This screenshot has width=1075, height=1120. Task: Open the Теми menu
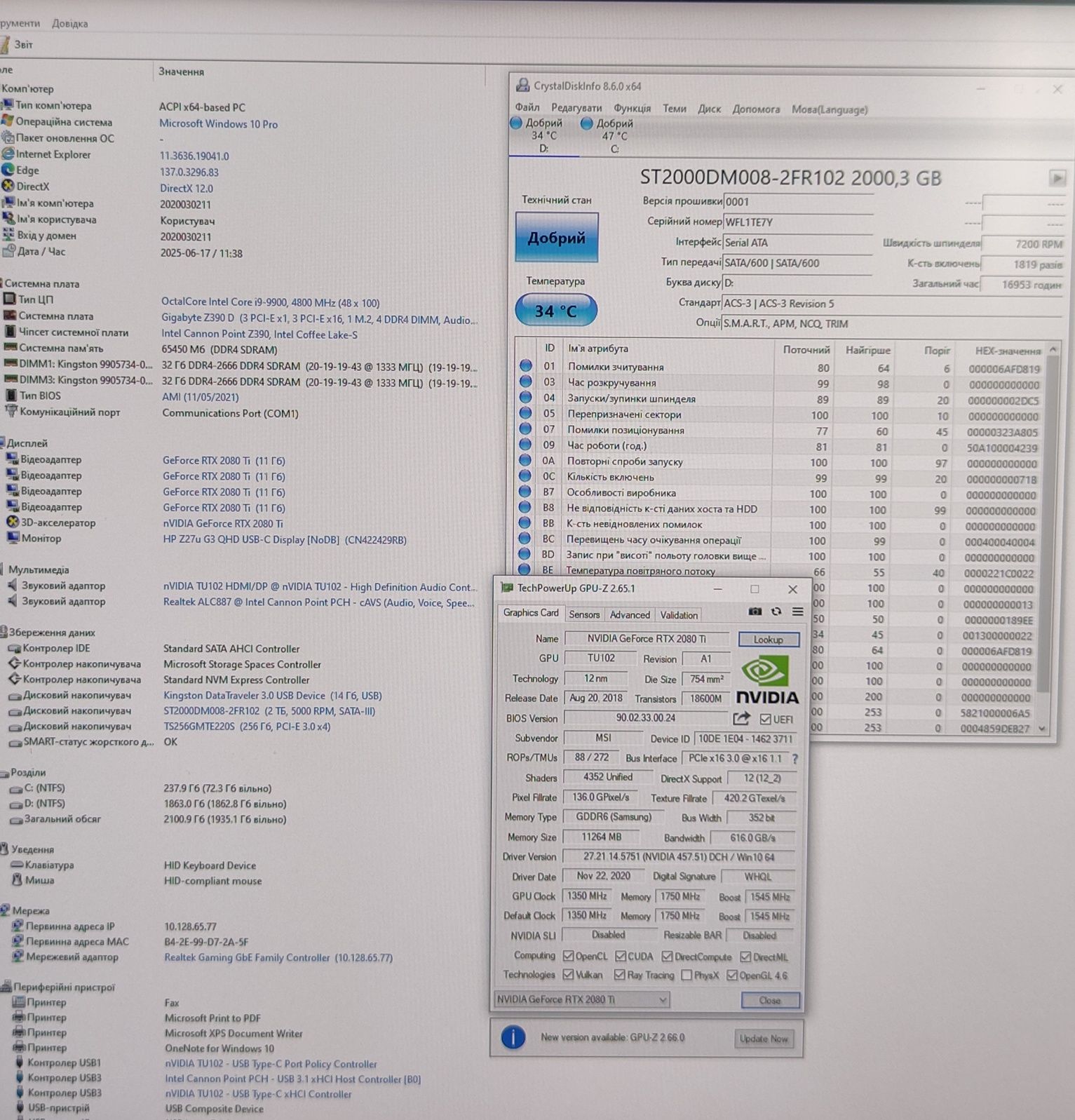(675, 109)
